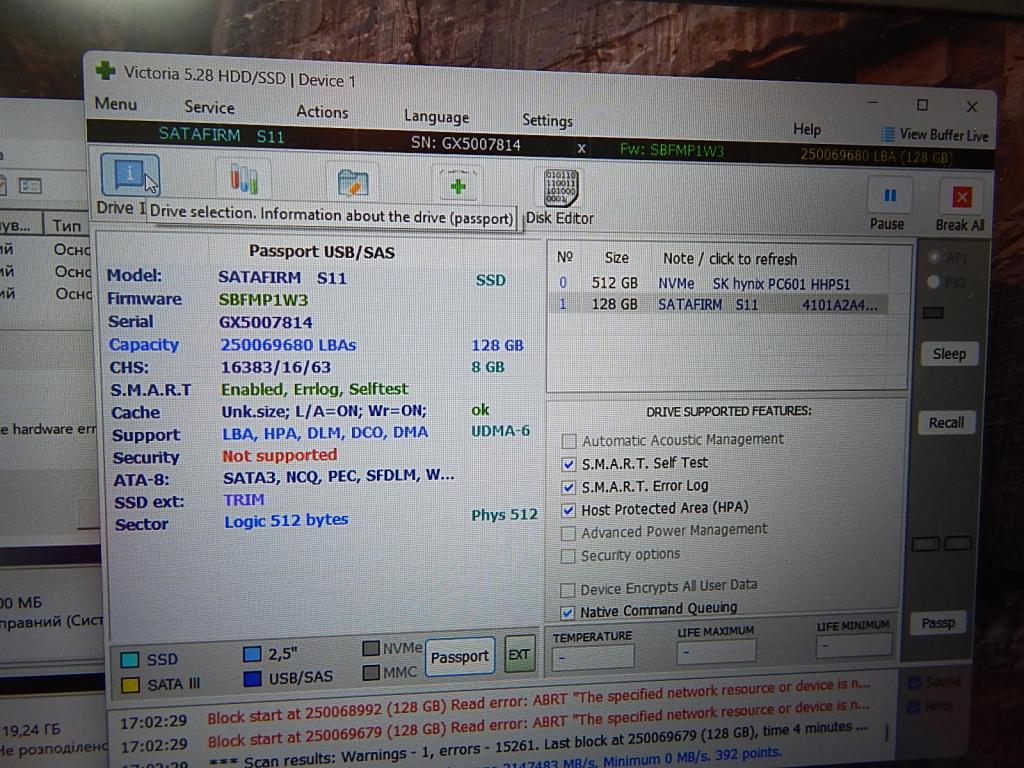Click the Drive Info toolbar icon
The image size is (1024, 768).
click(x=129, y=177)
